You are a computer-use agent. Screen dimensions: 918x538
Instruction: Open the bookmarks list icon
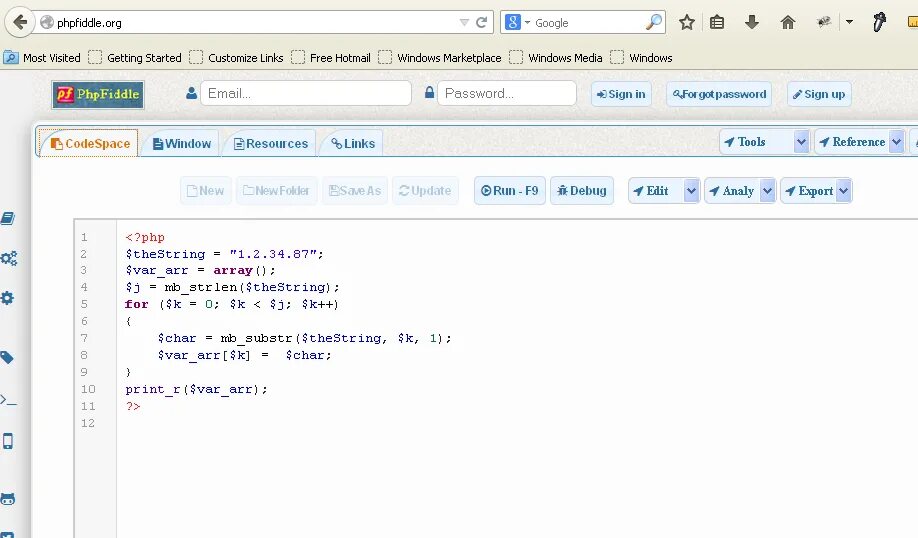pyautogui.click(x=717, y=23)
